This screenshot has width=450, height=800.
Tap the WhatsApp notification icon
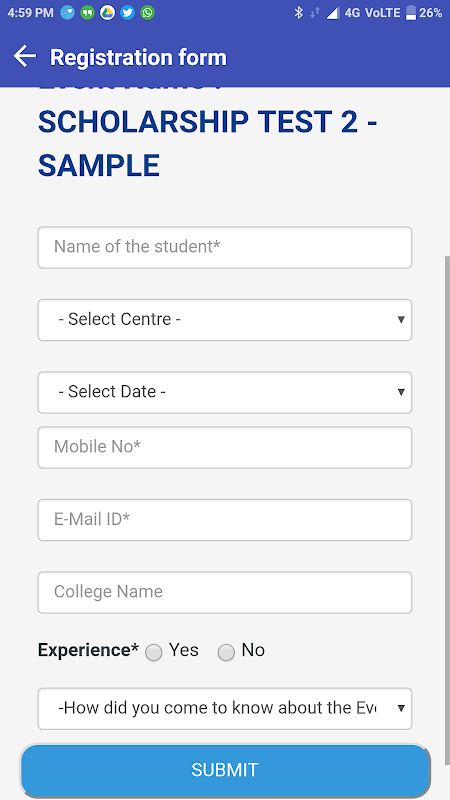pos(147,13)
